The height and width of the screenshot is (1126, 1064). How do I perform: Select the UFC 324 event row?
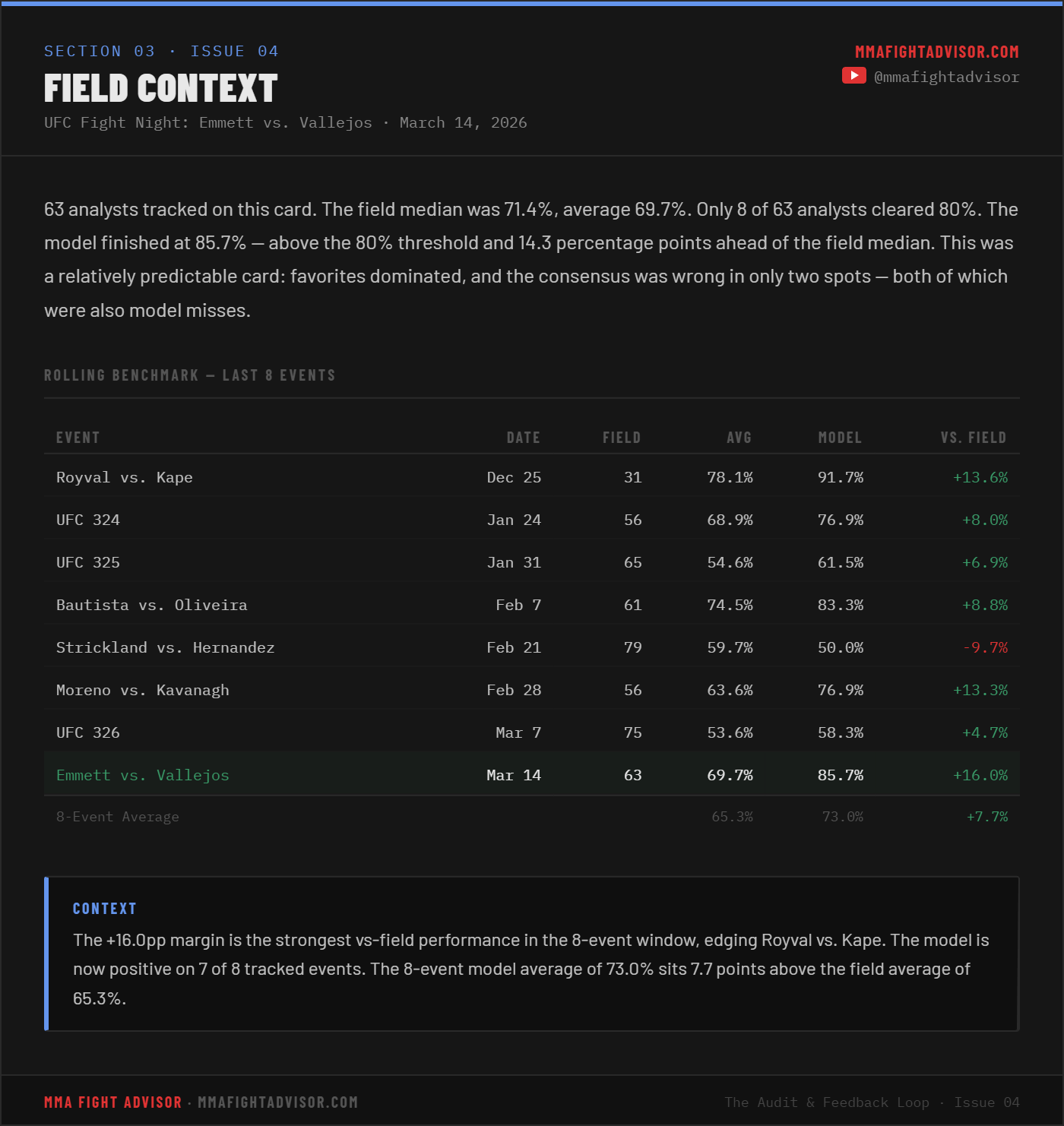pyautogui.click(x=532, y=519)
